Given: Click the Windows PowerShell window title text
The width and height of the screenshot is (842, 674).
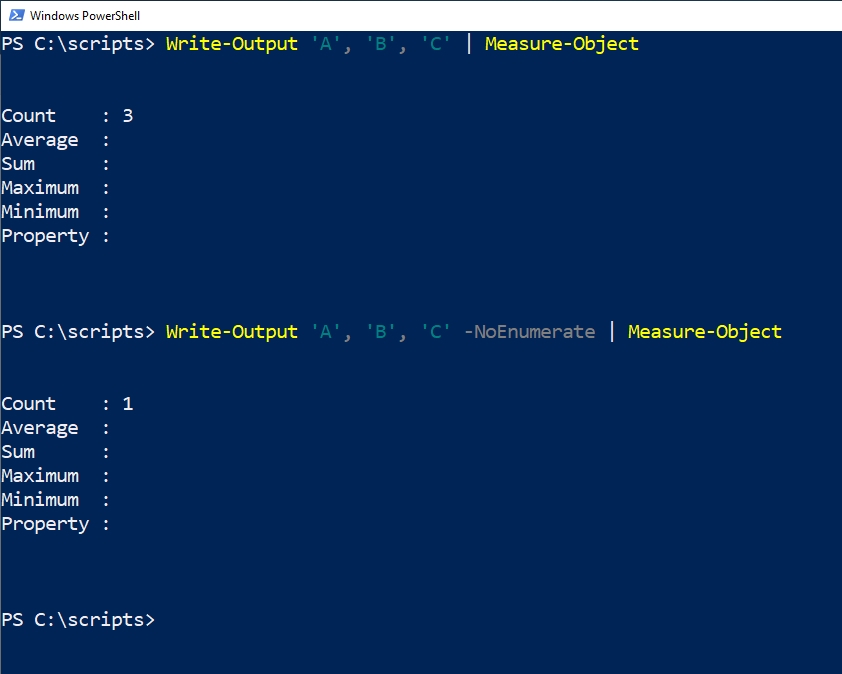Looking at the screenshot, I should pos(85,16).
